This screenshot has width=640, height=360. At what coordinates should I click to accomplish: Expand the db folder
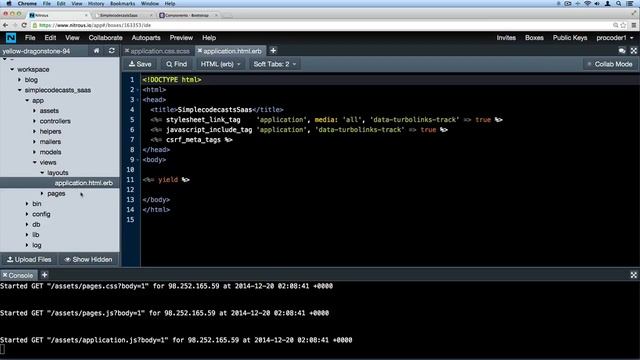(x=27, y=224)
